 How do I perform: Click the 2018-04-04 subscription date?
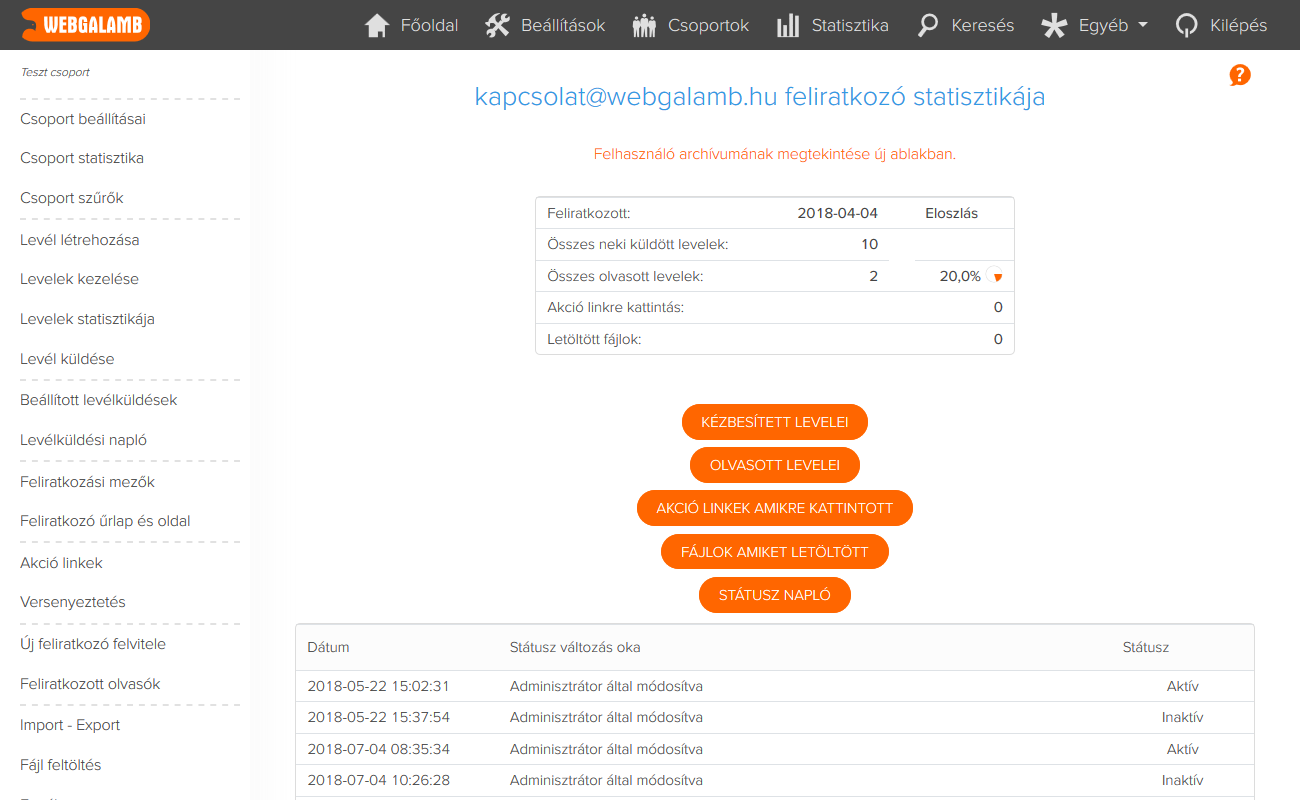tap(837, 213)
